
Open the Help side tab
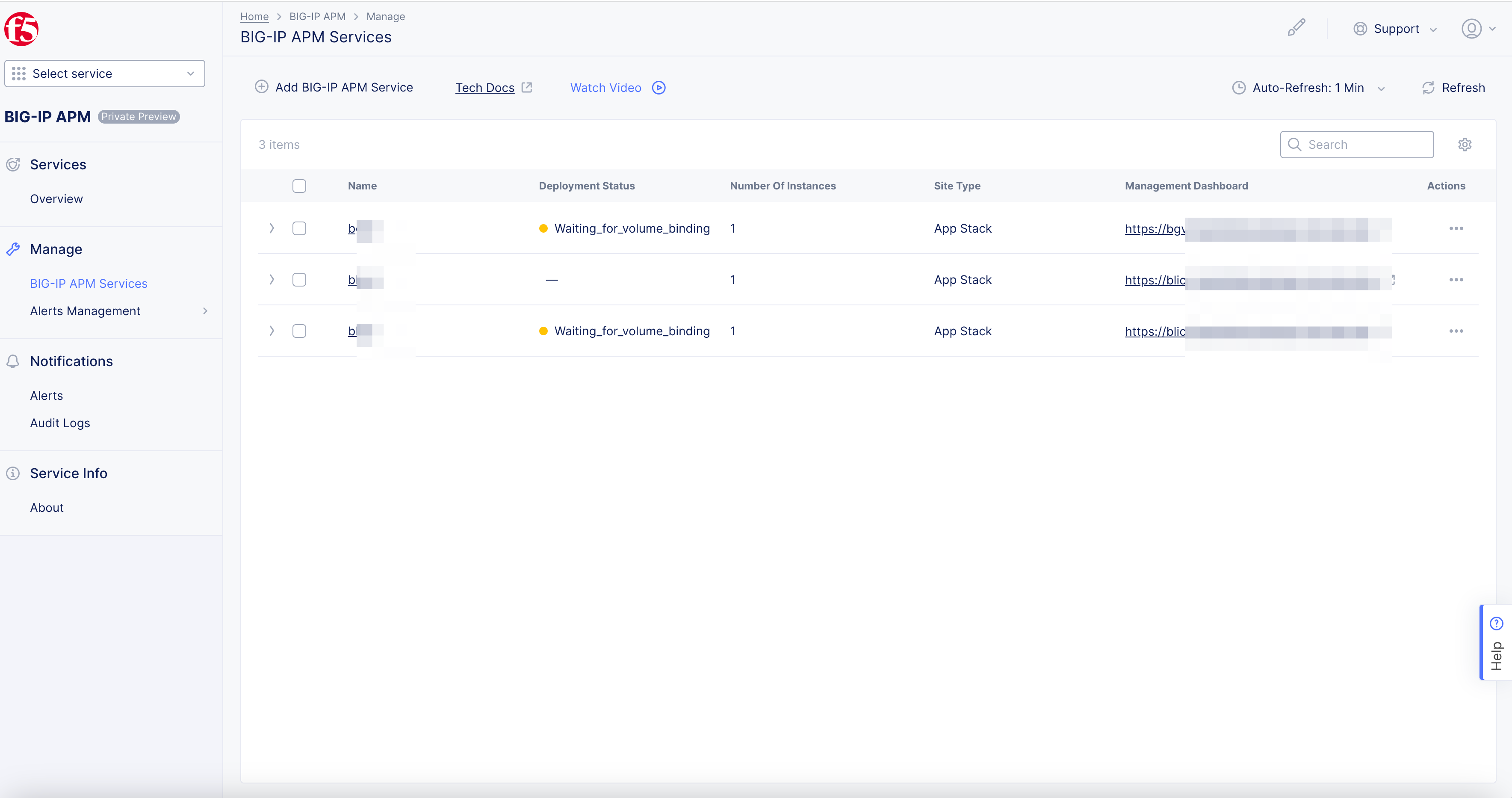[x=1496, y=642]
